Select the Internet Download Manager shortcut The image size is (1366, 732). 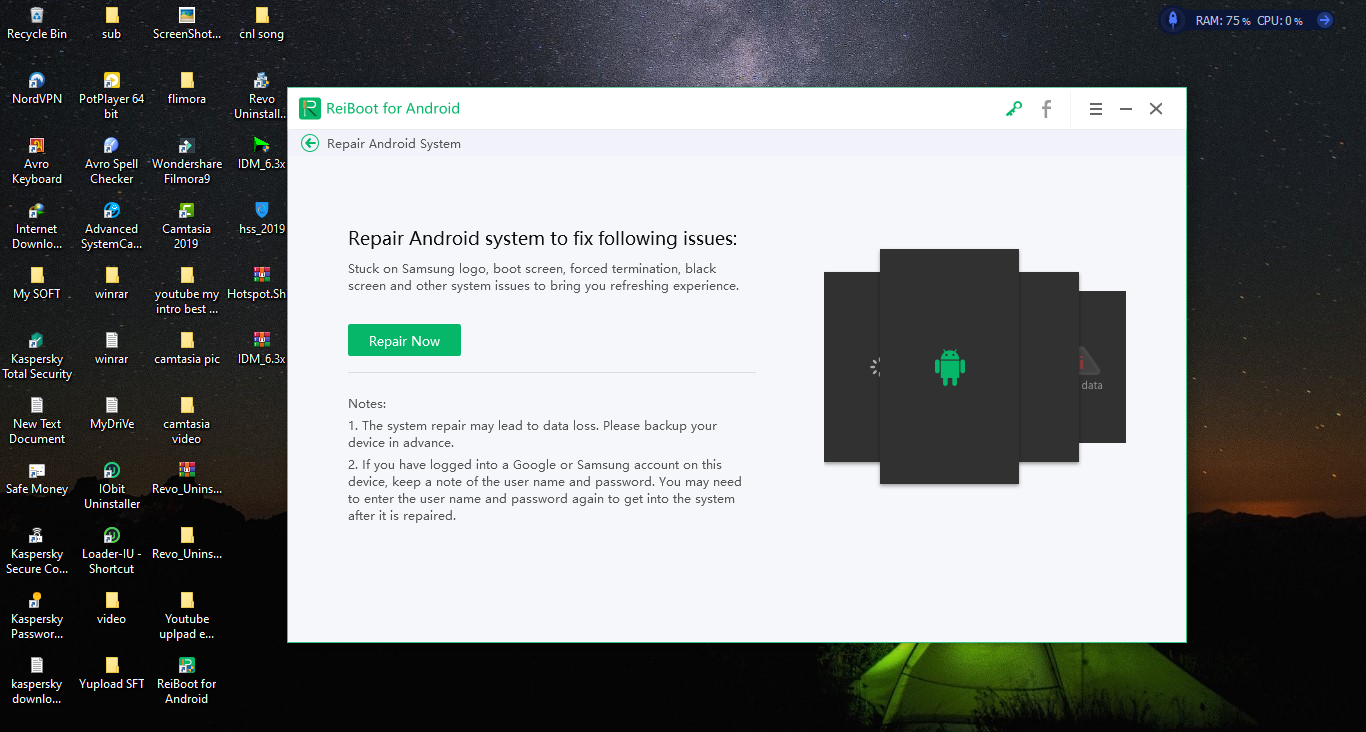pyautogui.click(x=37, y=225)
